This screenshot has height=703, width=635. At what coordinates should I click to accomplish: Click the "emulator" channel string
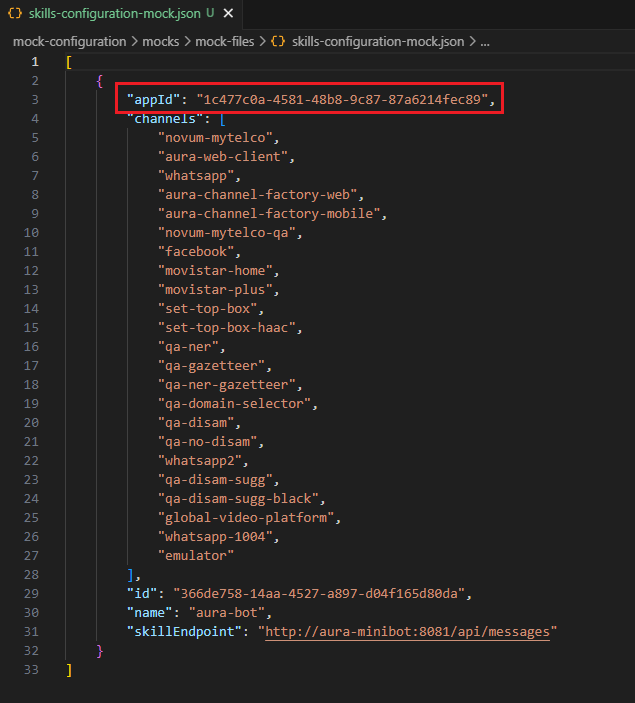click(x=196, y=556)
